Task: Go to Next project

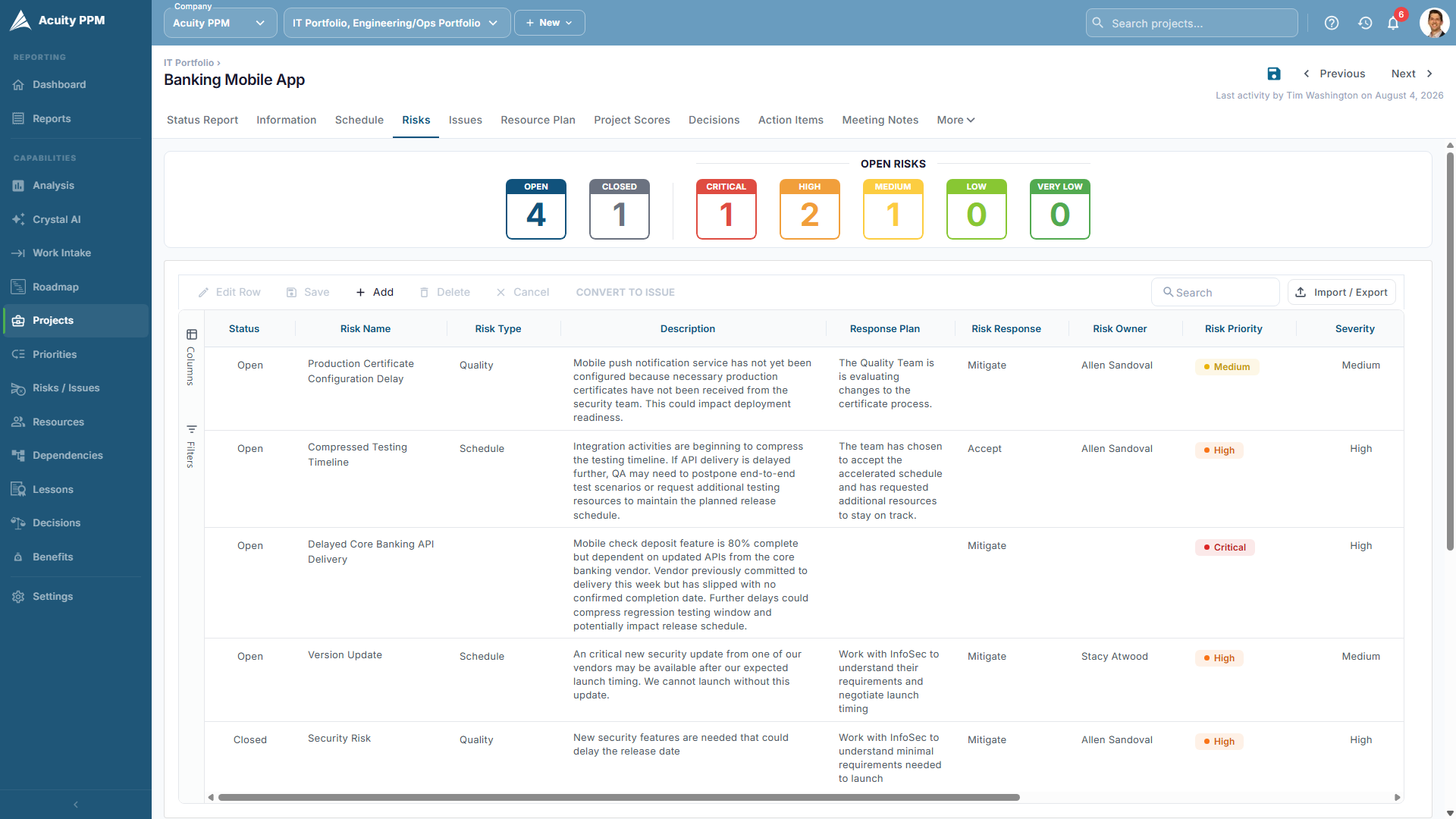Action: [1412, 74]
